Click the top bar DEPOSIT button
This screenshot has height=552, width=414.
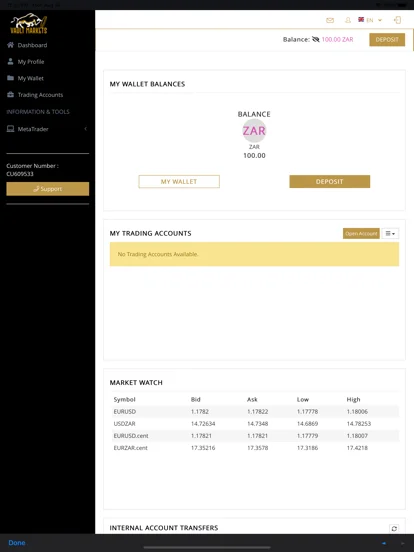click(x=387, y=40)
